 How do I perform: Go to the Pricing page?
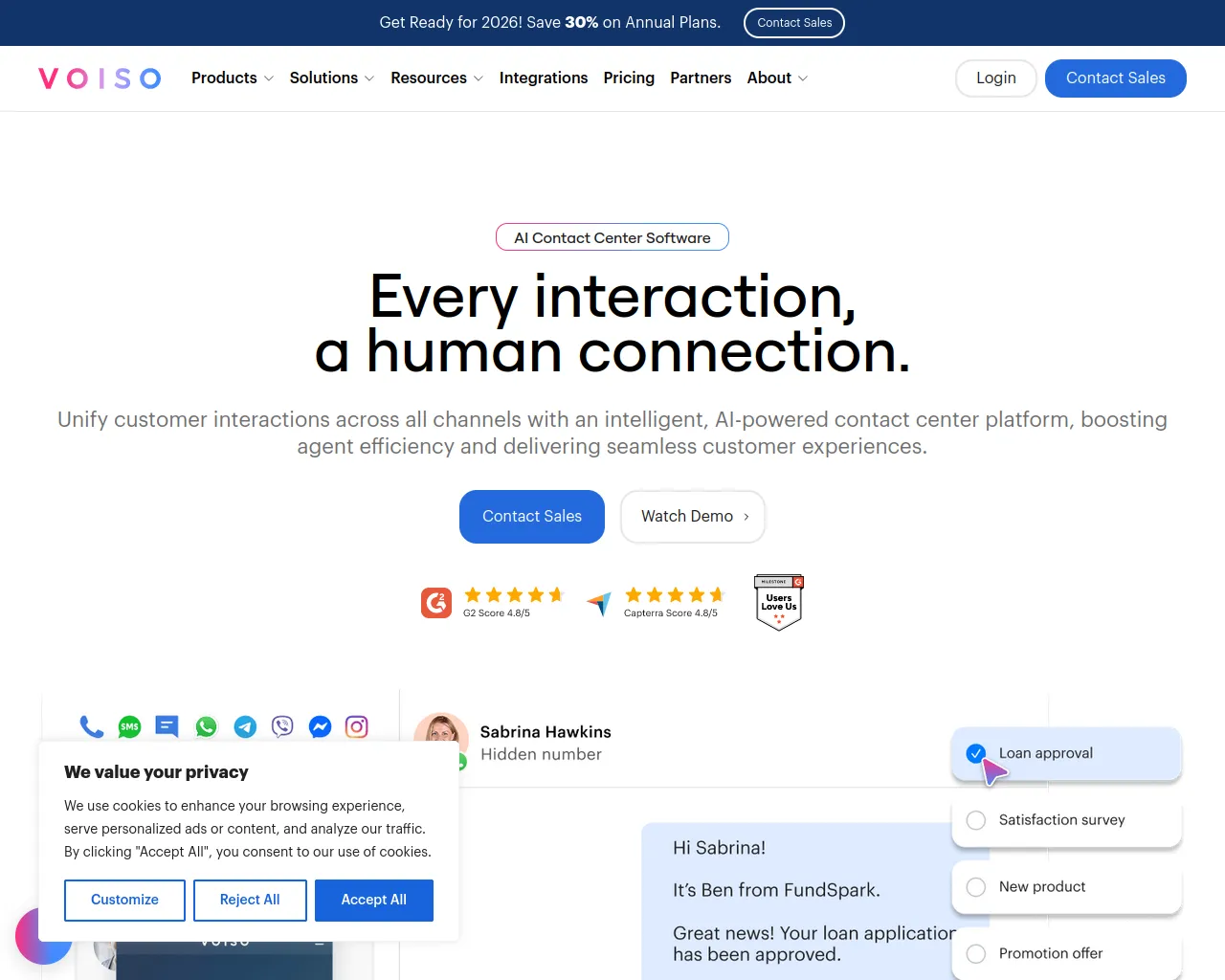click(629, 78)
